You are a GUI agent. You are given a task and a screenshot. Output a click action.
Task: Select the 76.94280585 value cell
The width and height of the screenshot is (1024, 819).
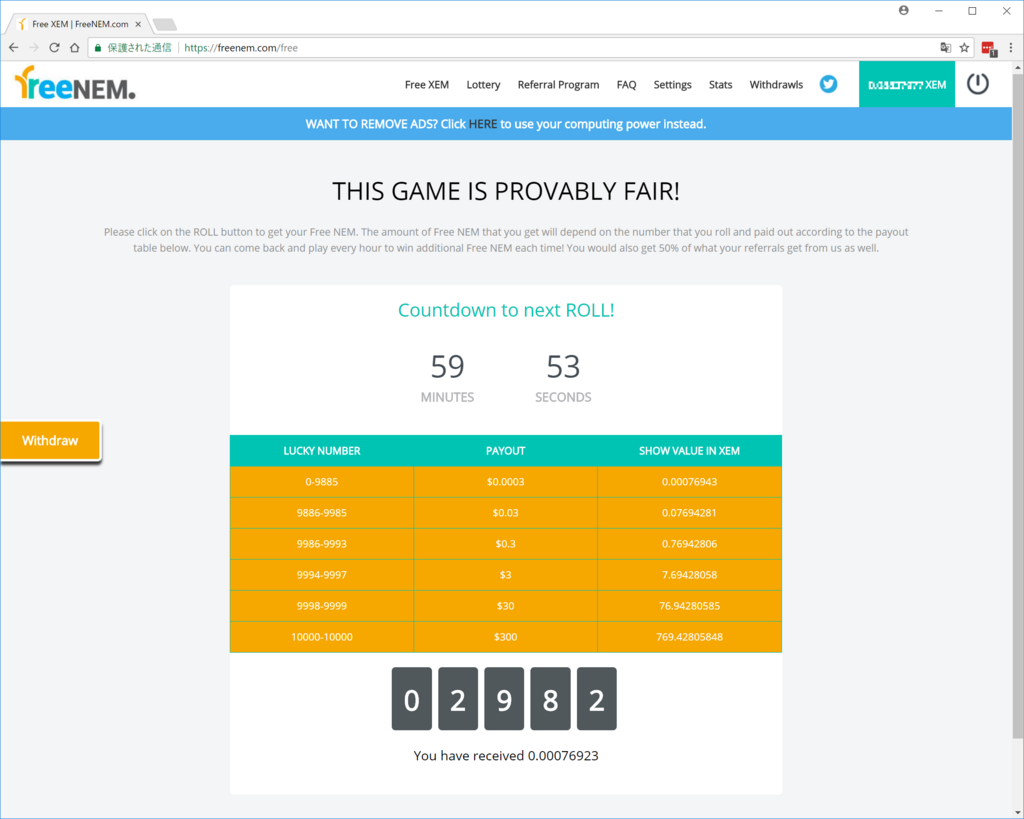690,606
